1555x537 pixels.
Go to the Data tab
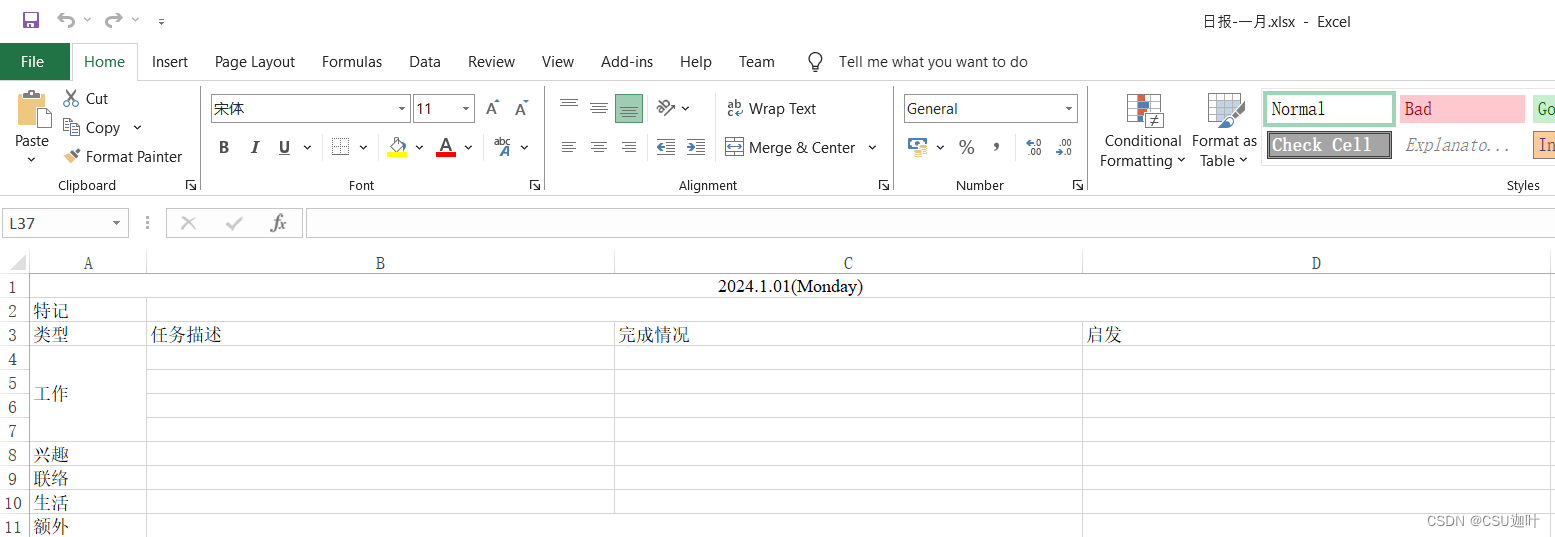pyautogui.click(x=425, y=62)
